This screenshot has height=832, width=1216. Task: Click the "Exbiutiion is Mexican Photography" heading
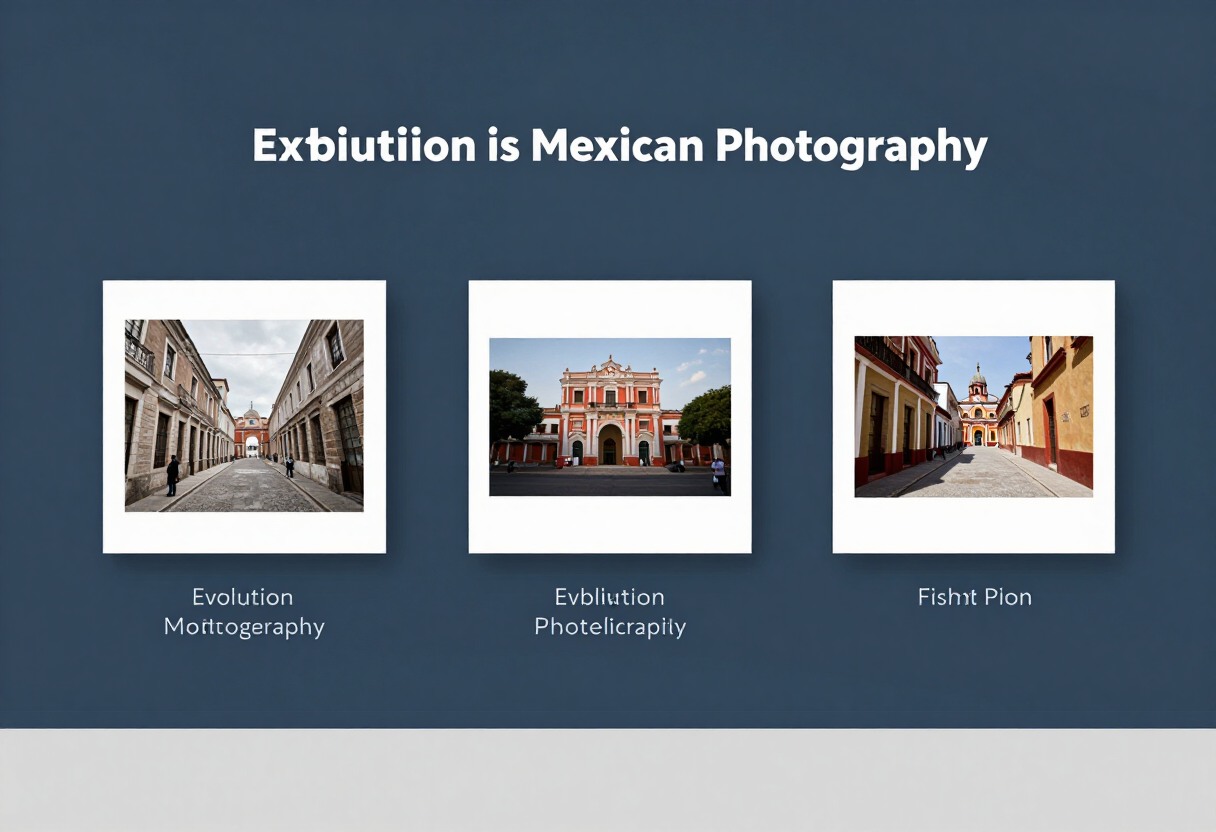pyautogui.click(x=620, y=146)
